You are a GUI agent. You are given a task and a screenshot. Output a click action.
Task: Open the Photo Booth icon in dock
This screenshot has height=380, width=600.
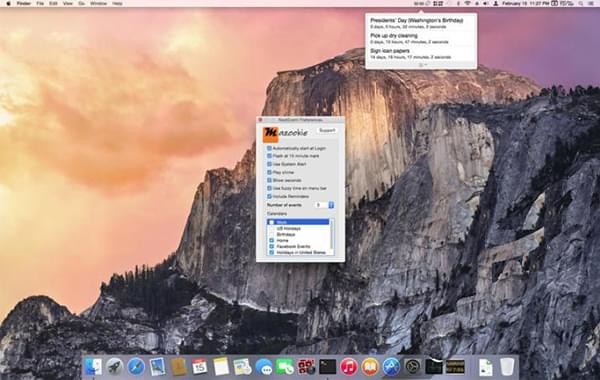coord(307,367)
